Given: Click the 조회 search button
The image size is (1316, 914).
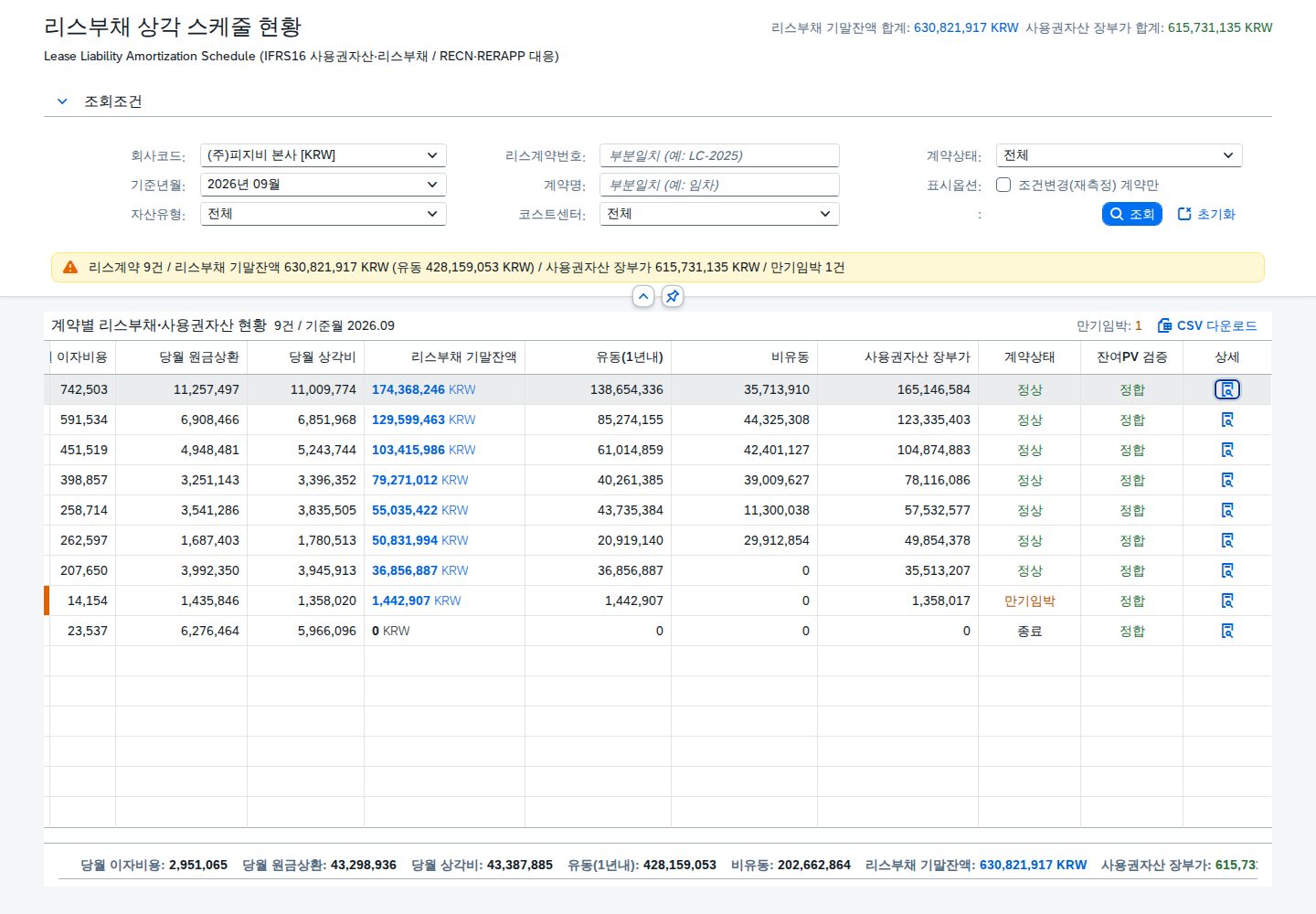Looking at the screenshot, I should pyautogui.click(x=1131, y=214).
